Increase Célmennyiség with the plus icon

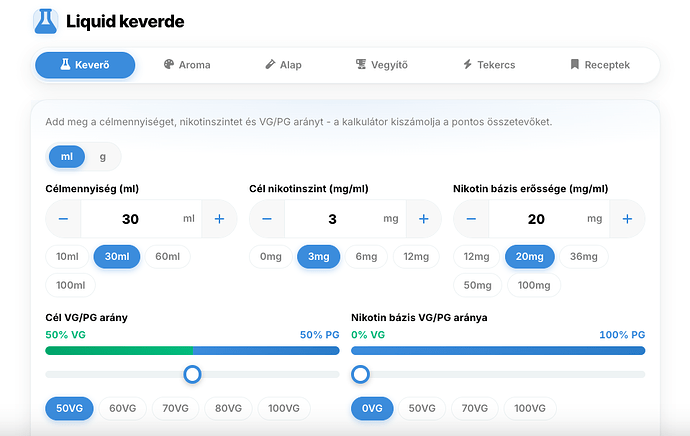[219, 219]
